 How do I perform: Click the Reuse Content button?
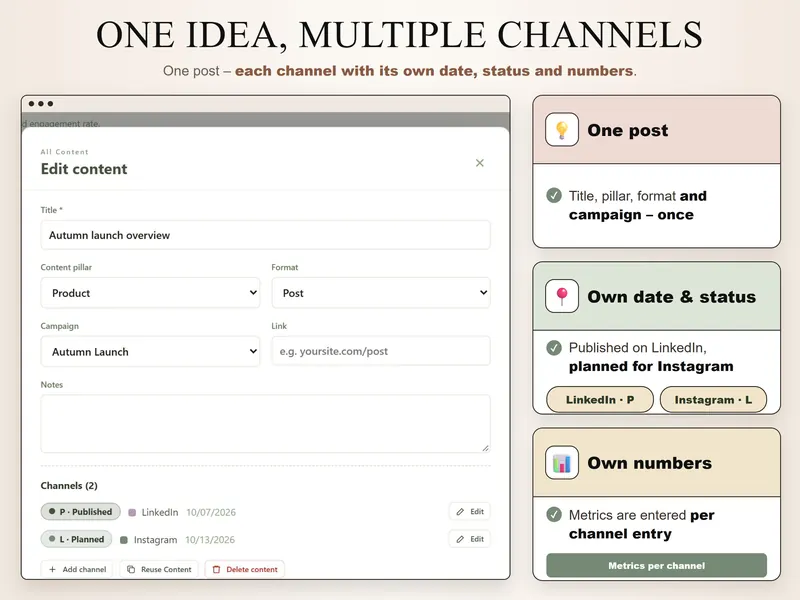(159, 569)
